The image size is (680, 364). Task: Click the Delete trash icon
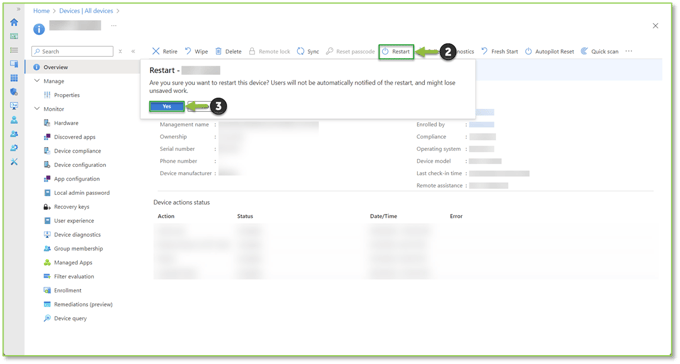[x=219, y=51]
